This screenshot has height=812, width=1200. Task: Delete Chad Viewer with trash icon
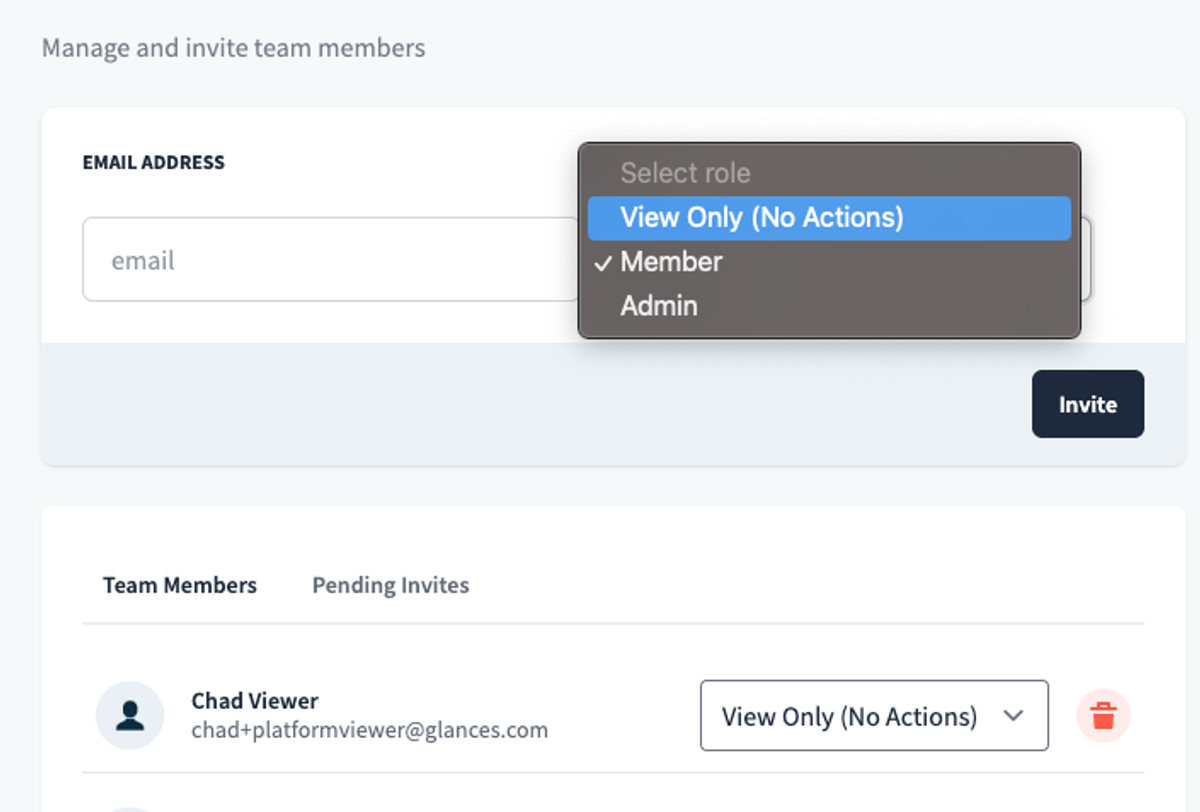point(1103,716)
